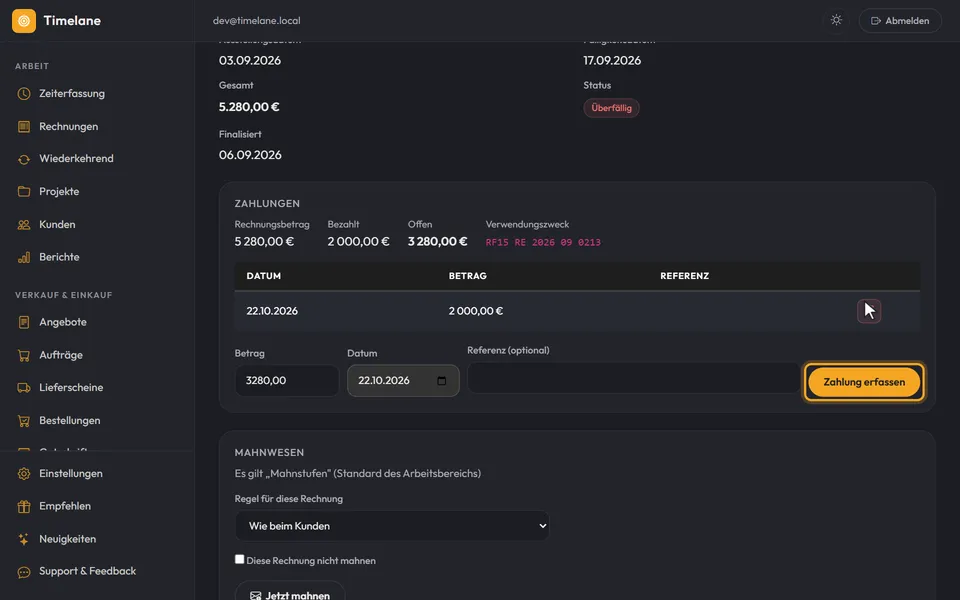Click the Bestellungen cart icon
The height and width of the screenshot is (600, 960).
click(24, 421)
